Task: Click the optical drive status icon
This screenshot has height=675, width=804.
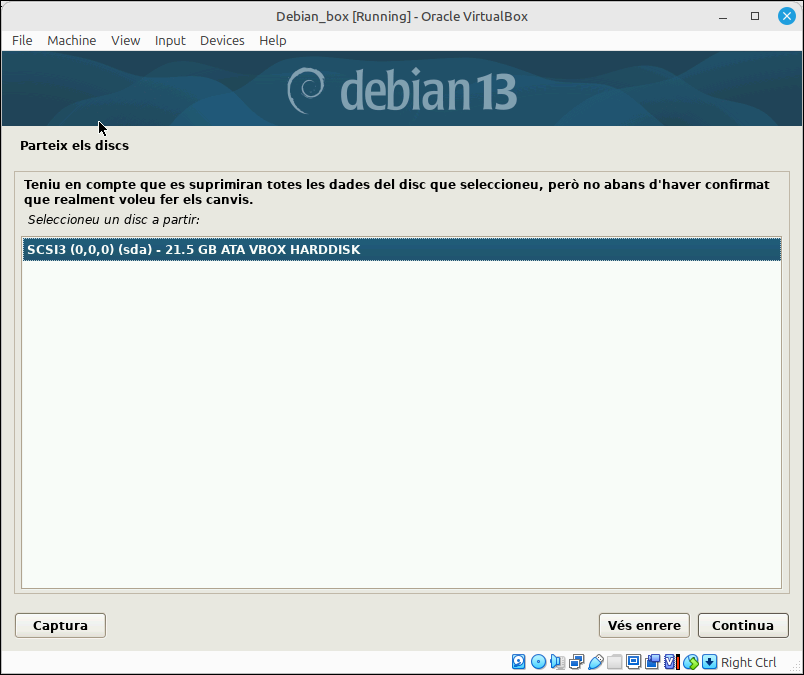Action: tap(538, 662)
